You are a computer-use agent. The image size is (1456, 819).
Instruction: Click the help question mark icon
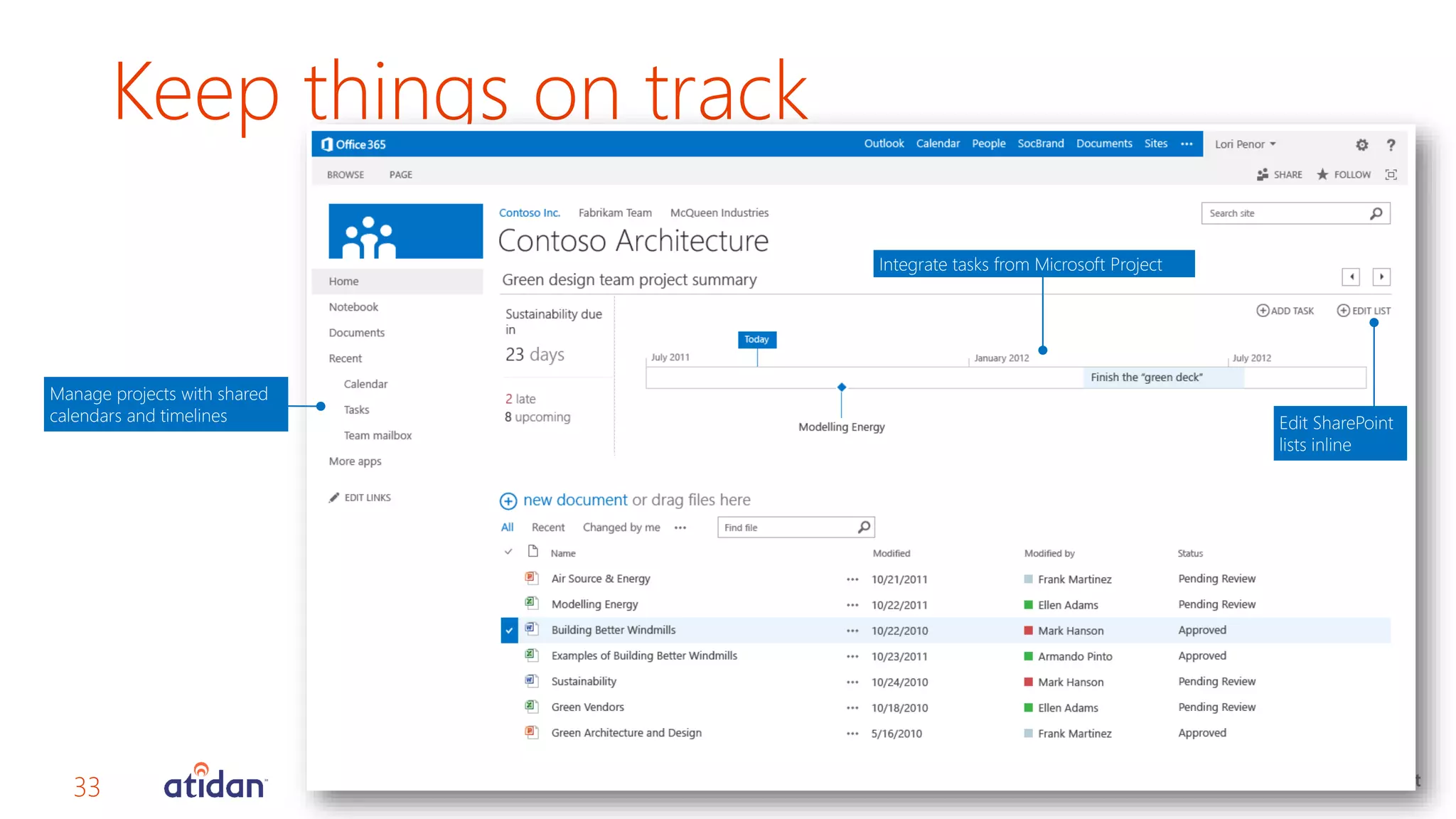point(1391,145)
